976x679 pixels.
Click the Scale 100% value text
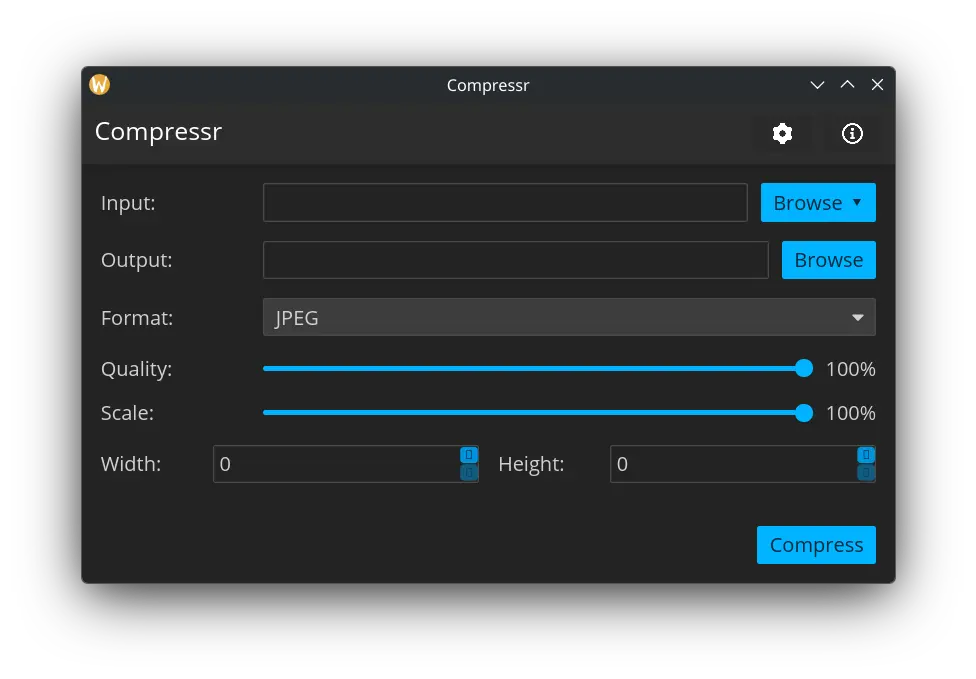850,413
